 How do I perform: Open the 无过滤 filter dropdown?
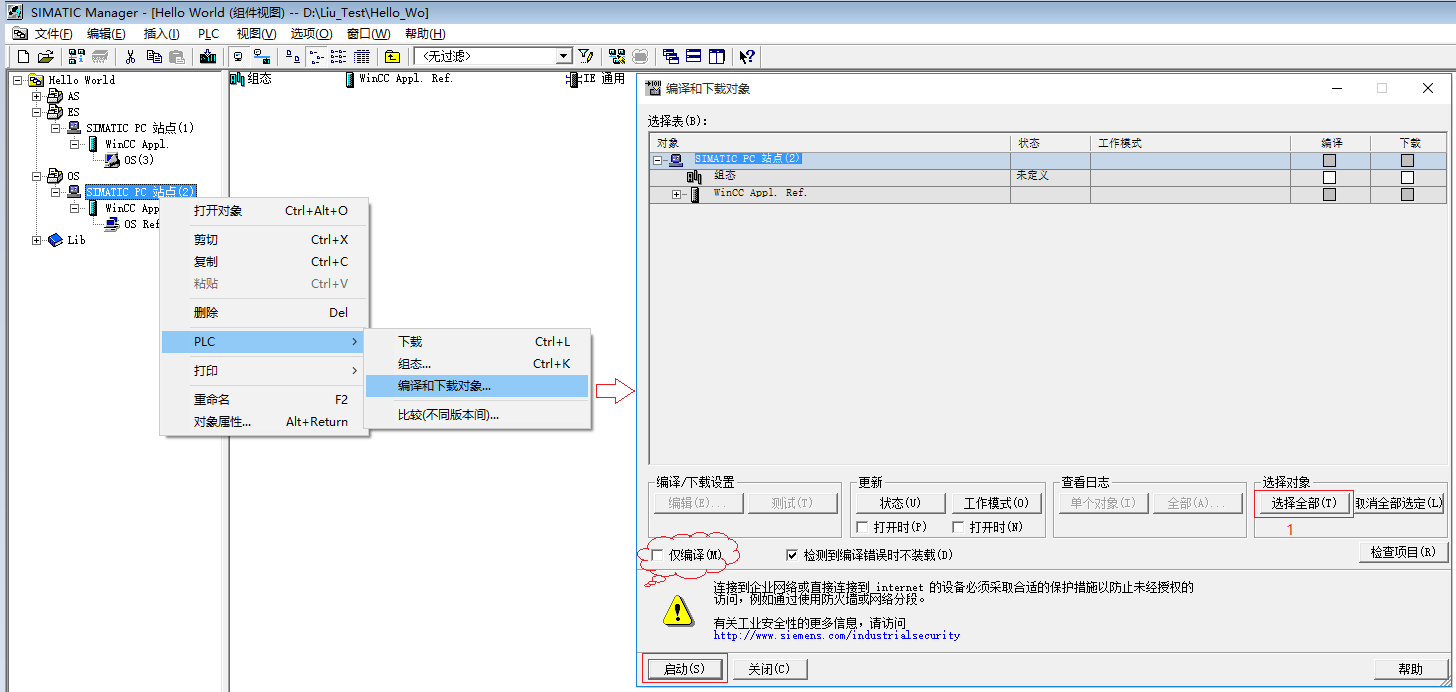(x=564, y=57)
